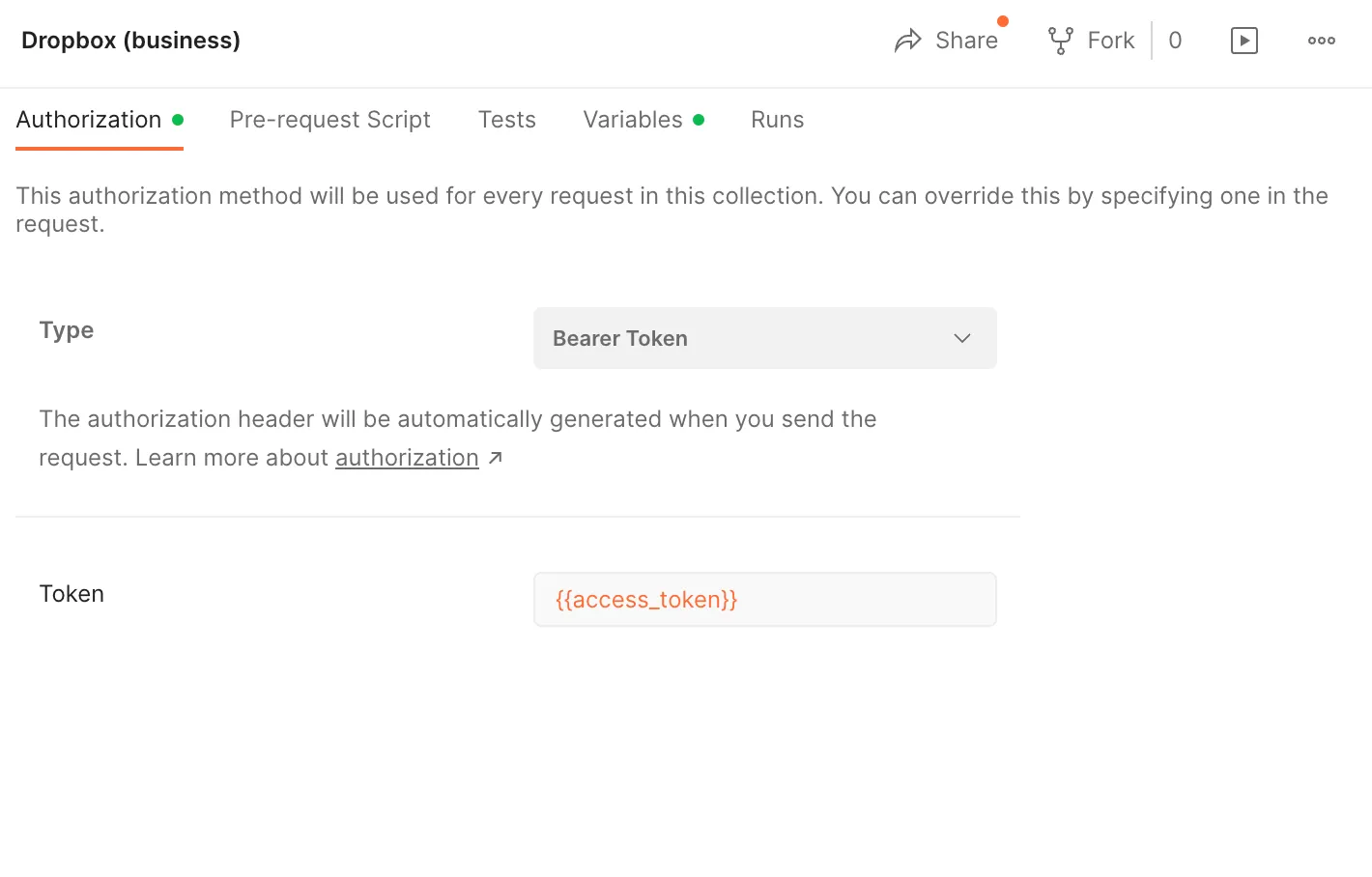Click the Token label
The width and height of the screenshot is (1372, 877).
click(71, 594)
